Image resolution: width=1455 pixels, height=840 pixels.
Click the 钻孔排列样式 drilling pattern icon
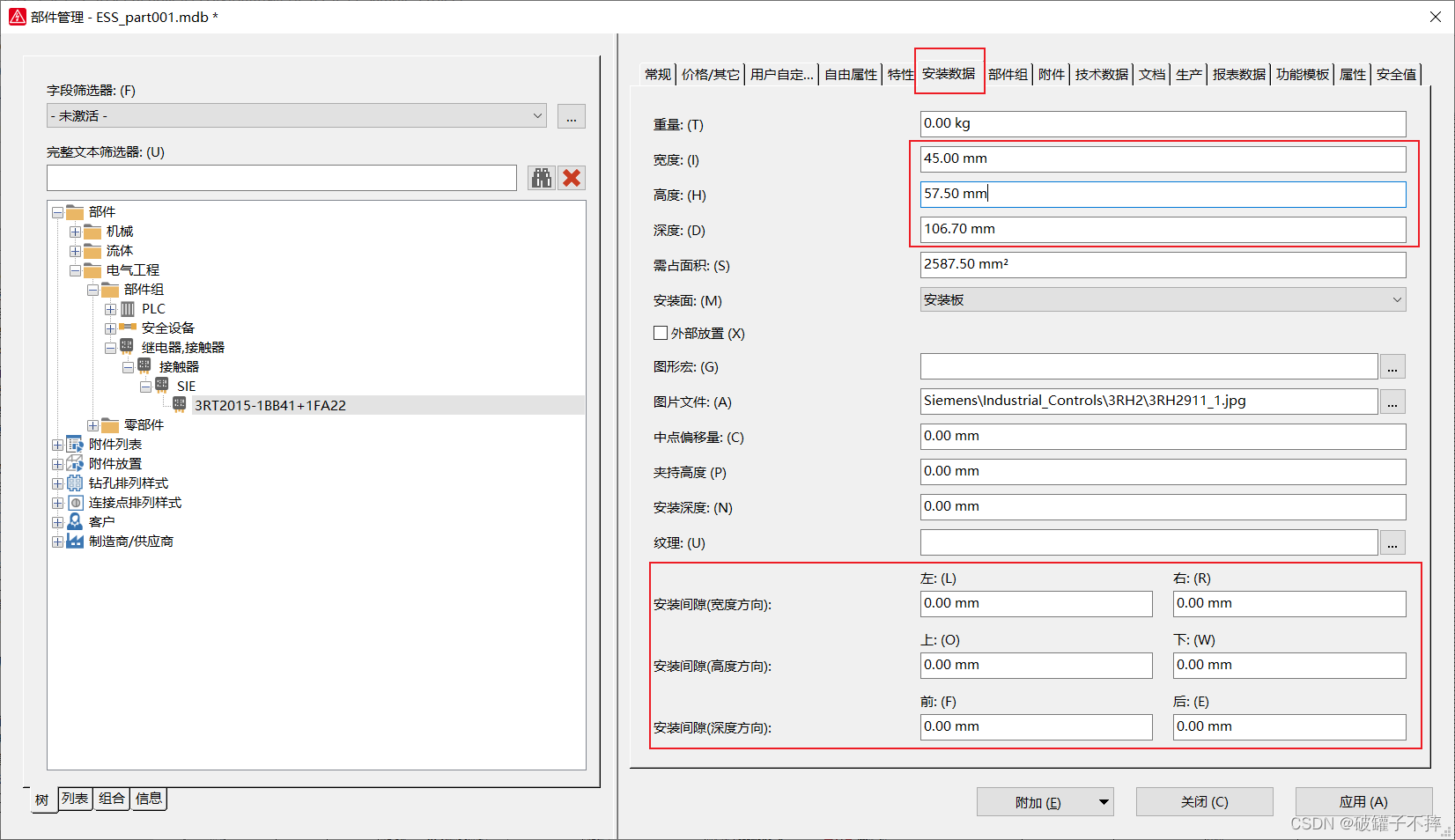click(x=76, y=483)
